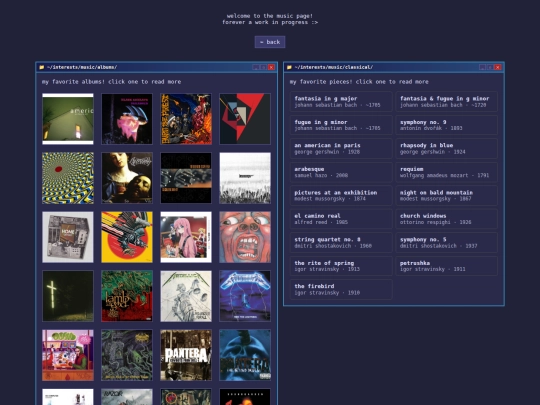The width and height of the screenshot is (540, 405).
Task: Open Metallica Ride the Lightning album
Action: (x=245, y=296)
